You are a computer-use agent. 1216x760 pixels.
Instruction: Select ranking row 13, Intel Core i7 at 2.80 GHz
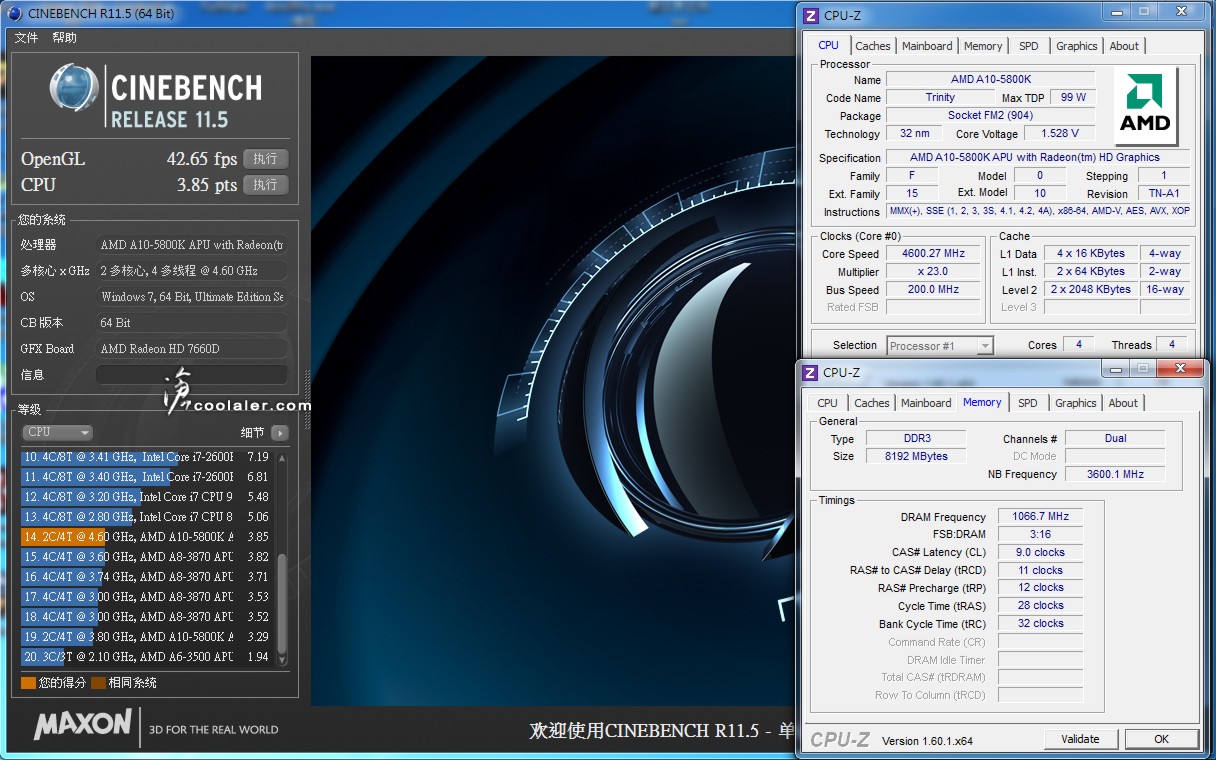(x=146, y=517)
